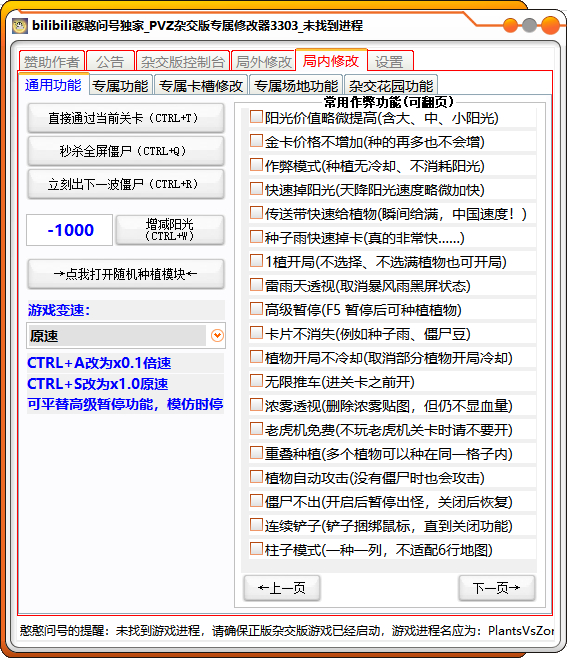Click the window title text
This screenshot has height=658, width=567.
pos(197,26)
